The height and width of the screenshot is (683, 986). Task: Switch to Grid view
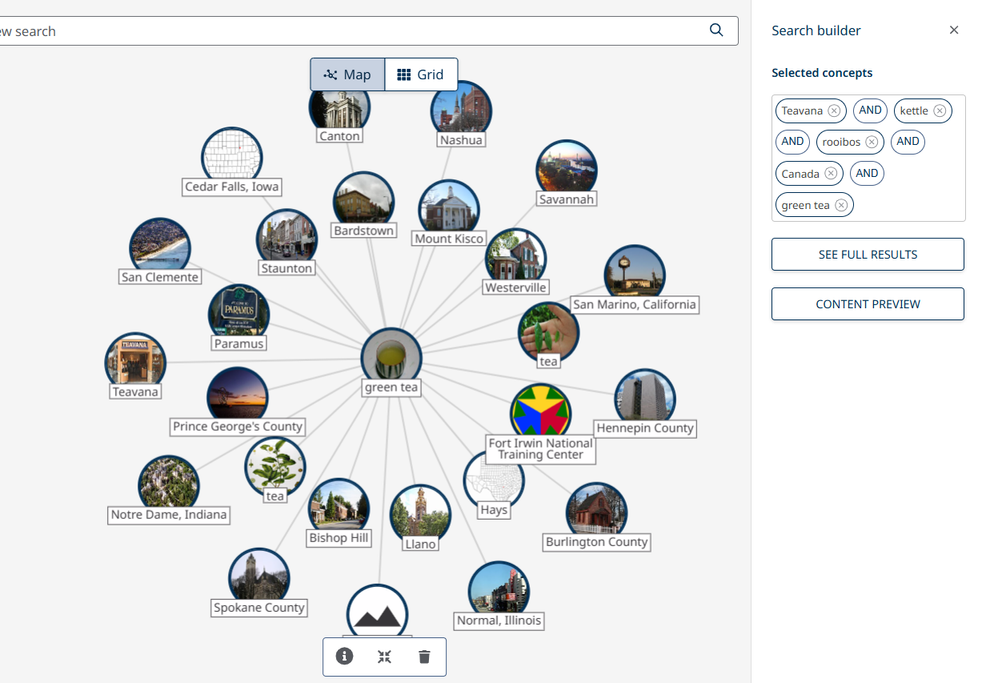click(421, 75)
